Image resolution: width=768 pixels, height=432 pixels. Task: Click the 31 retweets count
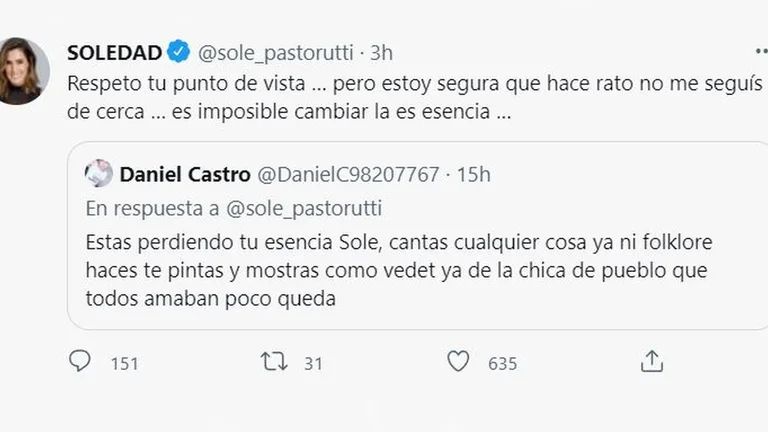[x=313, y=363]
